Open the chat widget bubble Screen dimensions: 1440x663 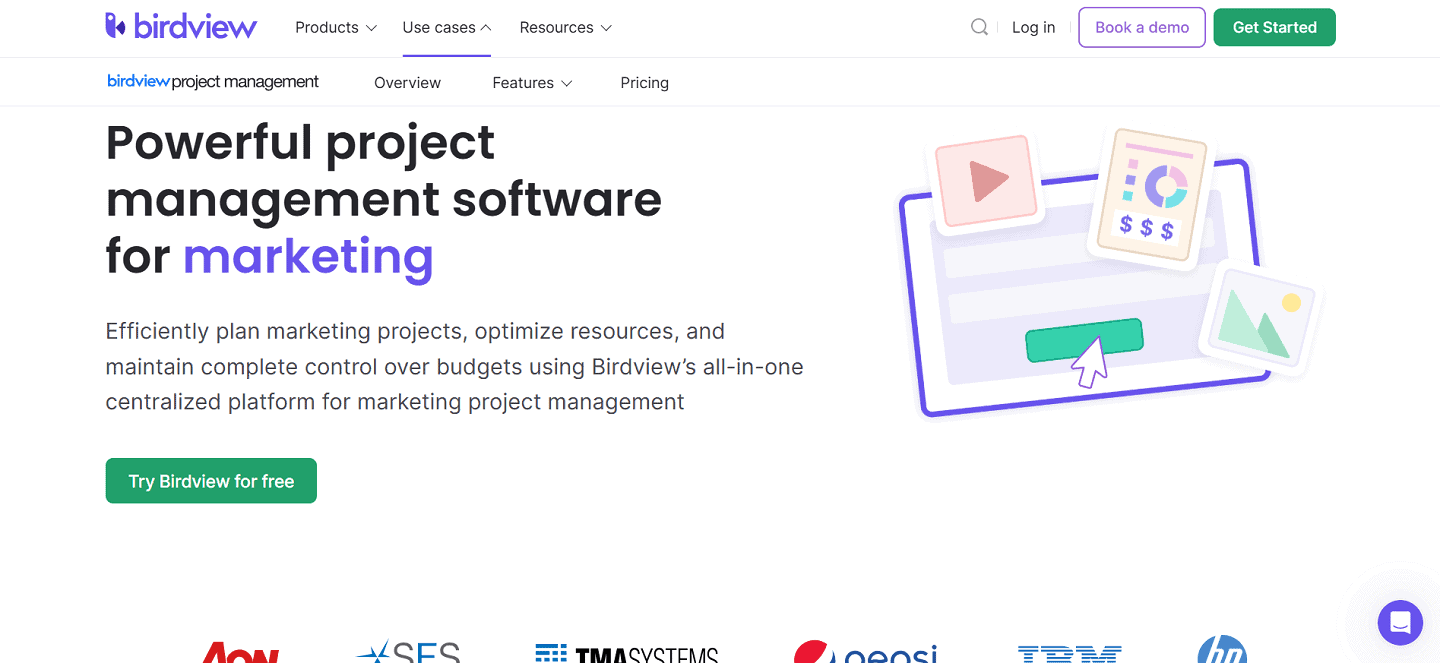[x=1399, y=622]
